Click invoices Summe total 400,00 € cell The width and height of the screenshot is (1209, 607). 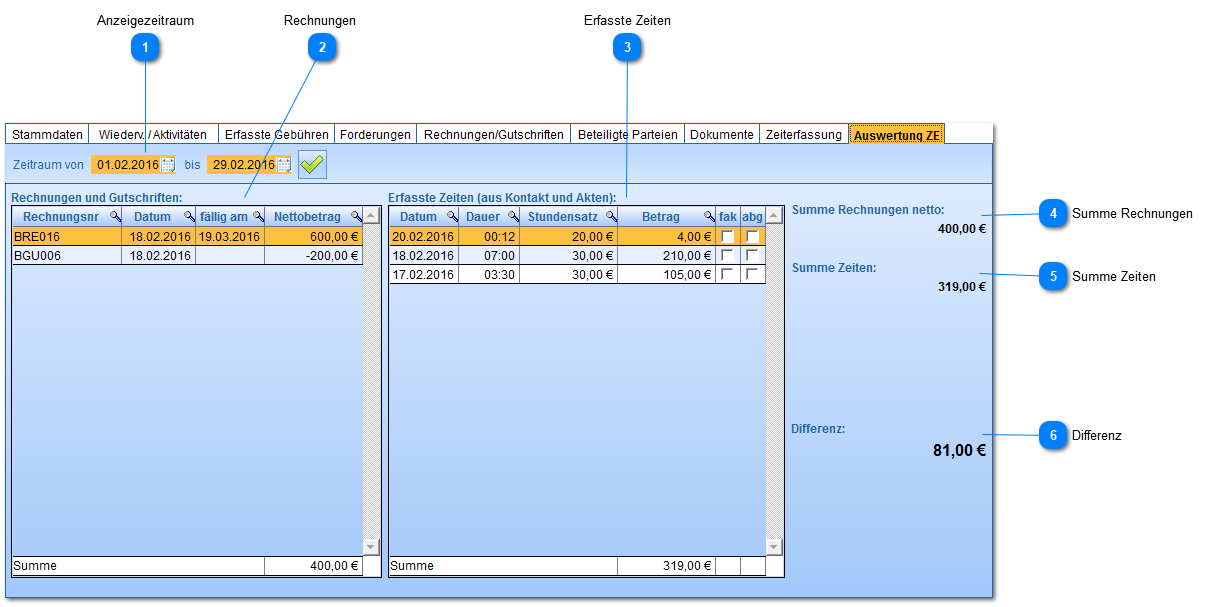coord(313,566)
